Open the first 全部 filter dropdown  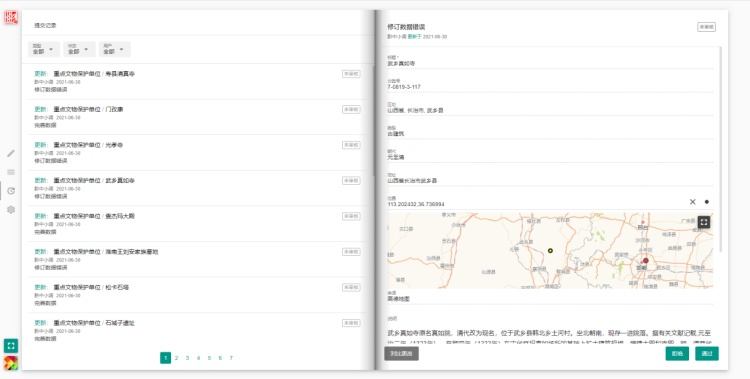[44, 49]
